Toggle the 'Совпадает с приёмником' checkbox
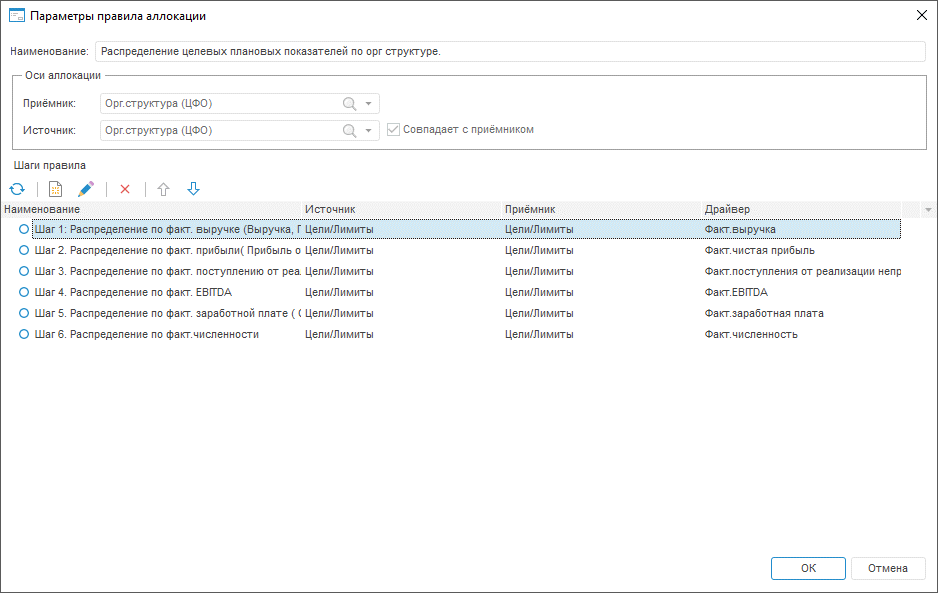Viewport: 938px width, 593px height. [394, 130]
